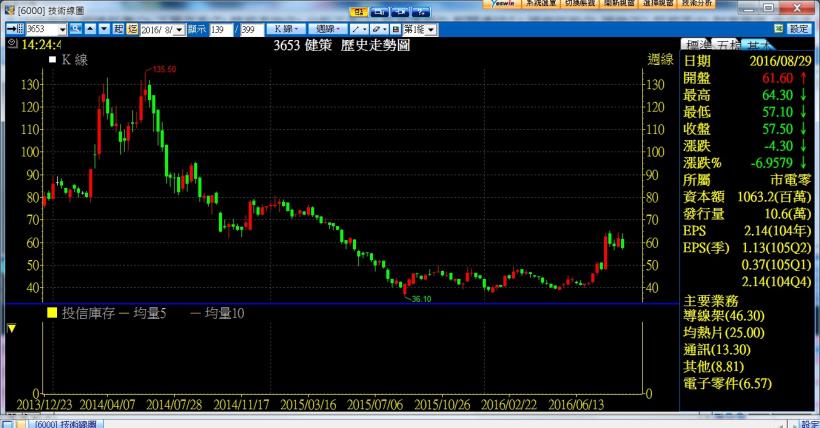Click the 135.50 high price marker
The width and height of the screenshot is (820, 428).
coord(164,69)
